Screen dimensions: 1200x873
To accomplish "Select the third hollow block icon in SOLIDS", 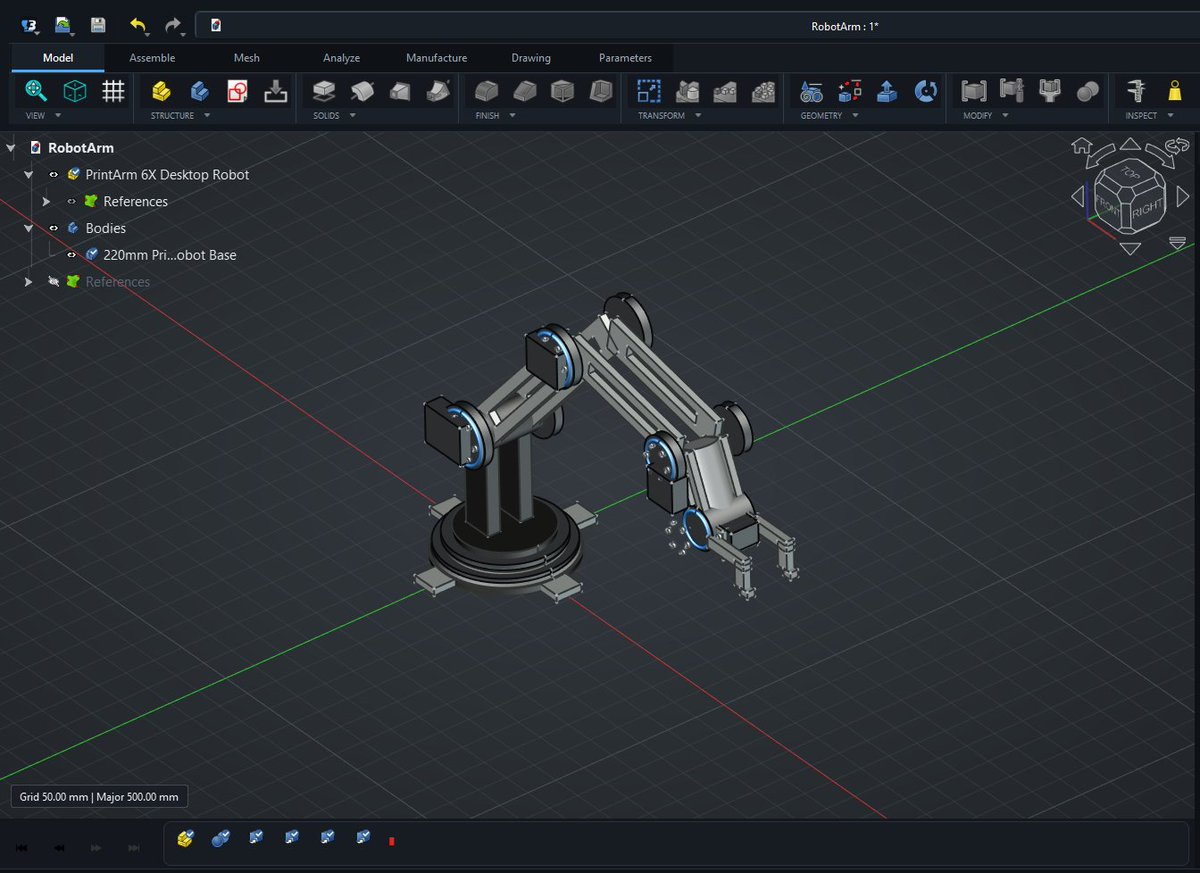I will coord(399,91).
